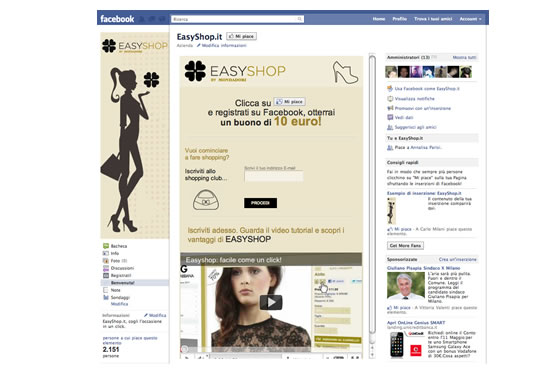Click the clover EasyShop logo in main banner
Screen dimensions: 560x382
[195, 71]
